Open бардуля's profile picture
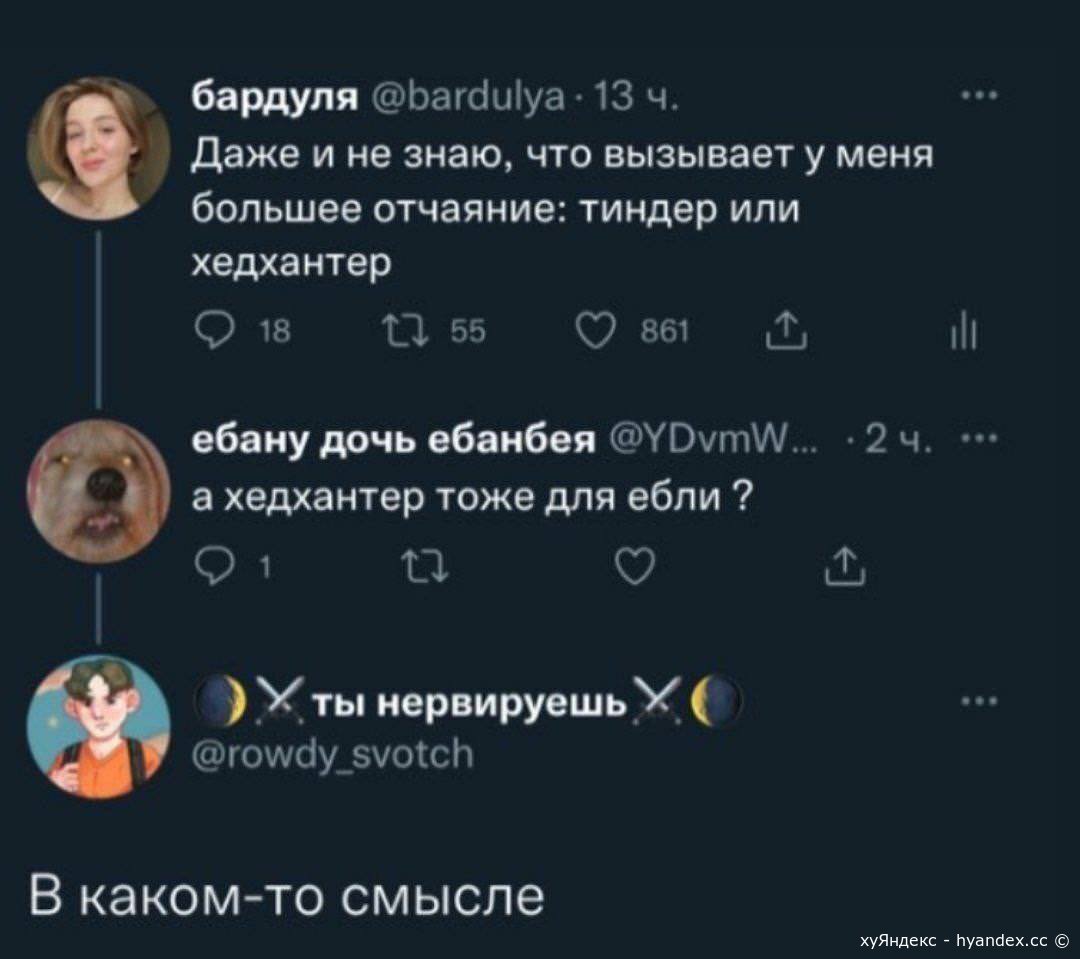Image resolution: width=1080 pixels, height=959 pixels. click(98, 148)
